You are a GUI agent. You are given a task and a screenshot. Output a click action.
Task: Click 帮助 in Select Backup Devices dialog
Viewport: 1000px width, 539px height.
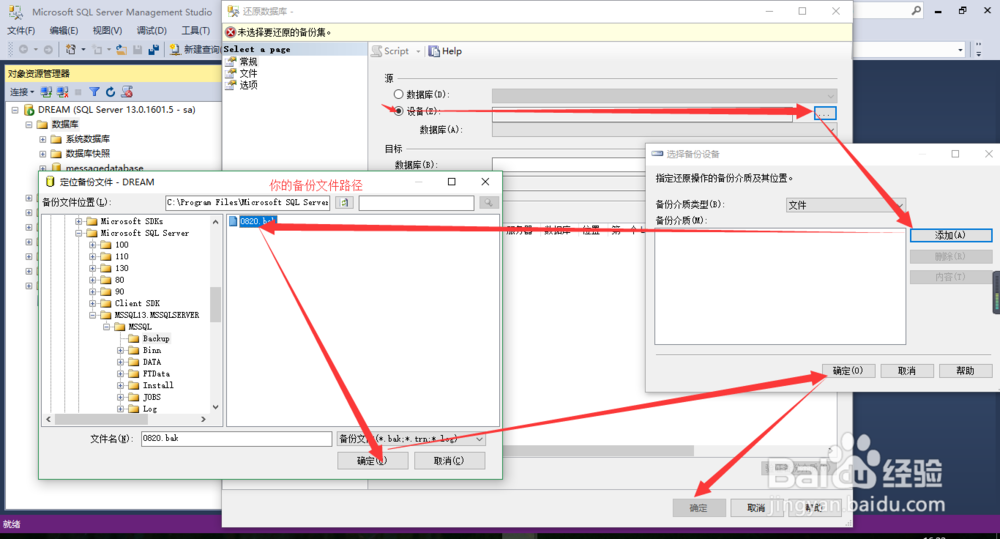tap(966, 371)
